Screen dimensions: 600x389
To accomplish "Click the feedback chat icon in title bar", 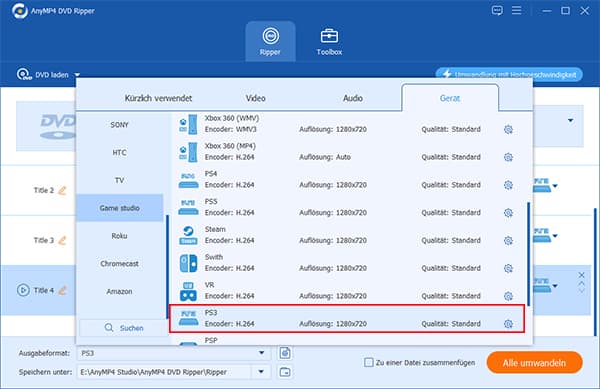I will coord(497,10).
